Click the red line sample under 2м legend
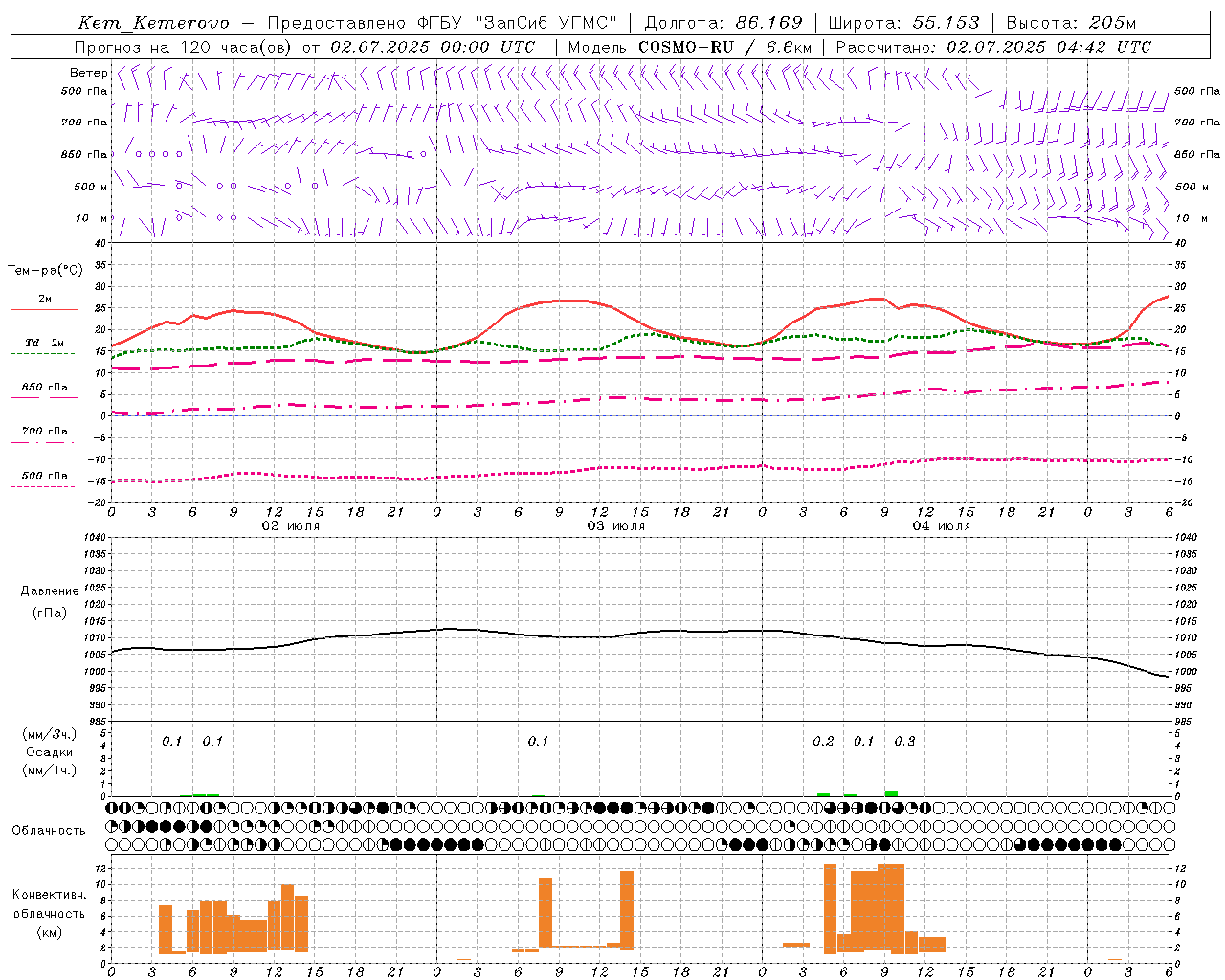Screen dimensions: 1225x980 point(44,309)
